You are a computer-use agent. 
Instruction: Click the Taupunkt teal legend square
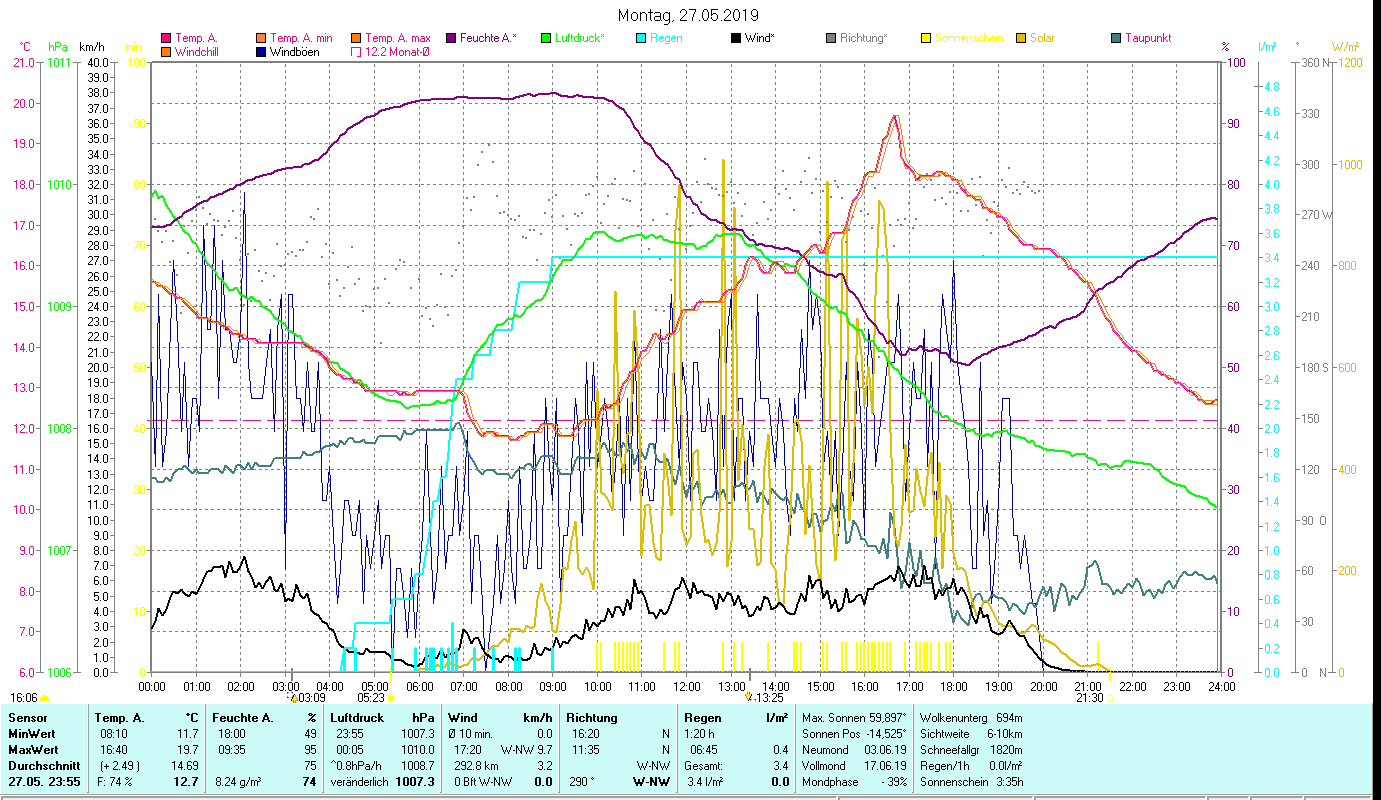tap(1116, 38)
